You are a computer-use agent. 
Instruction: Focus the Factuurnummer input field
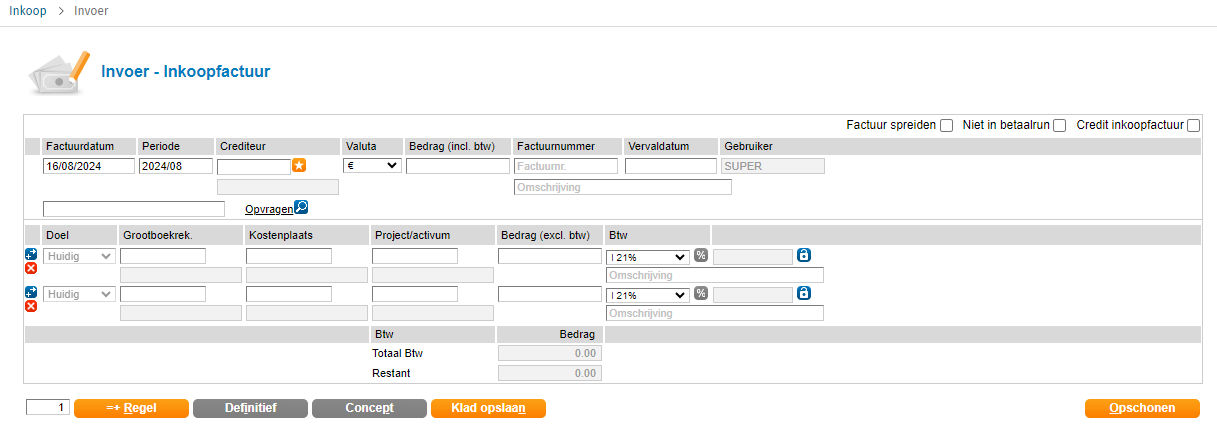[566, 166]
